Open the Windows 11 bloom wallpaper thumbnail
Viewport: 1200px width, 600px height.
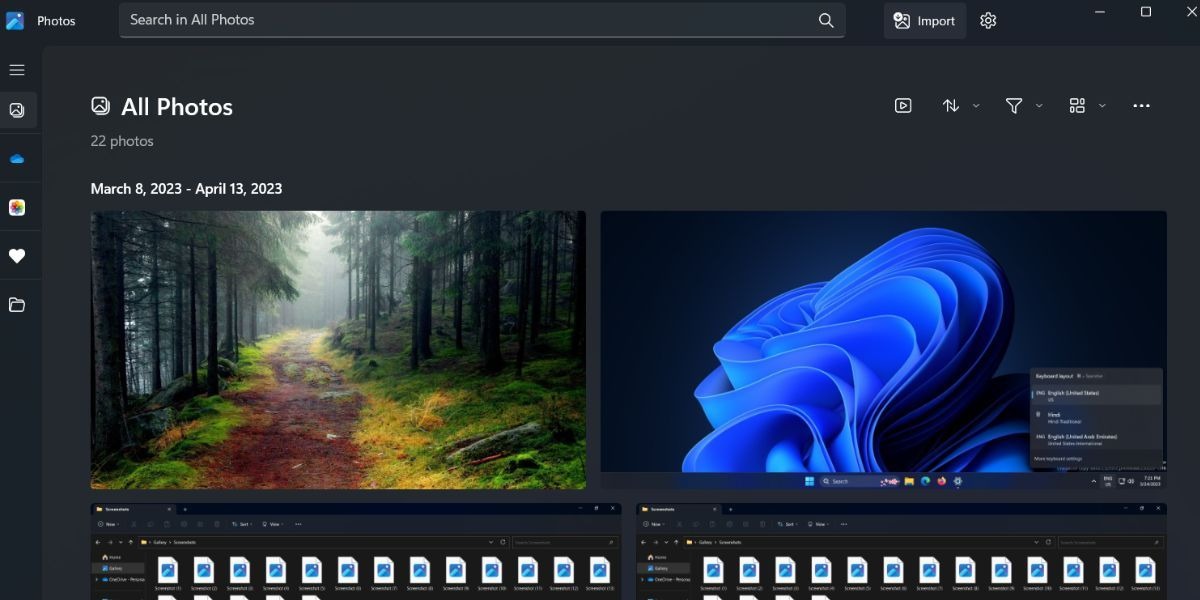pyautogui.click(x=883, y=350)
